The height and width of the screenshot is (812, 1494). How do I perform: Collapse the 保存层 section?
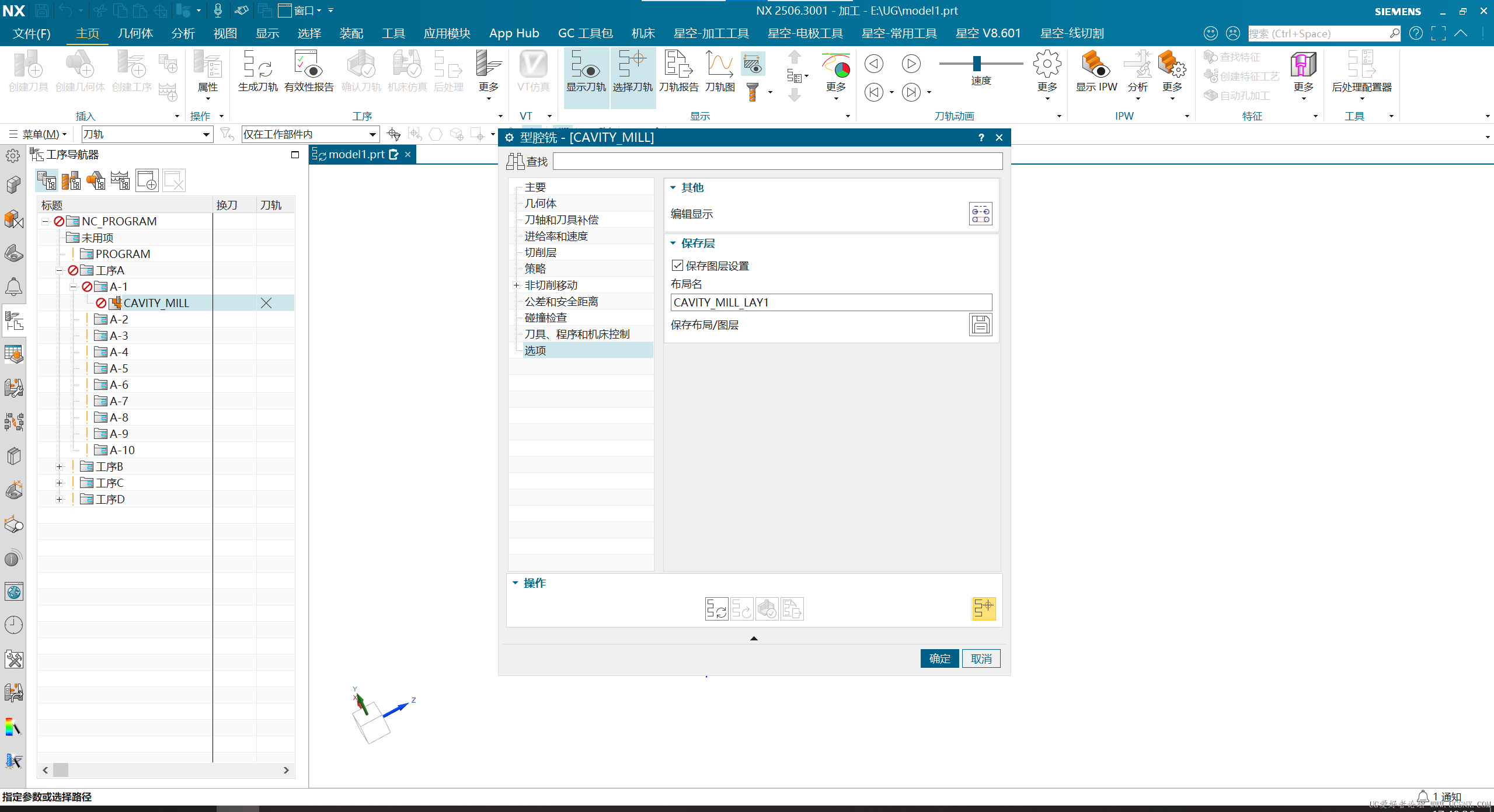(673, 243)
